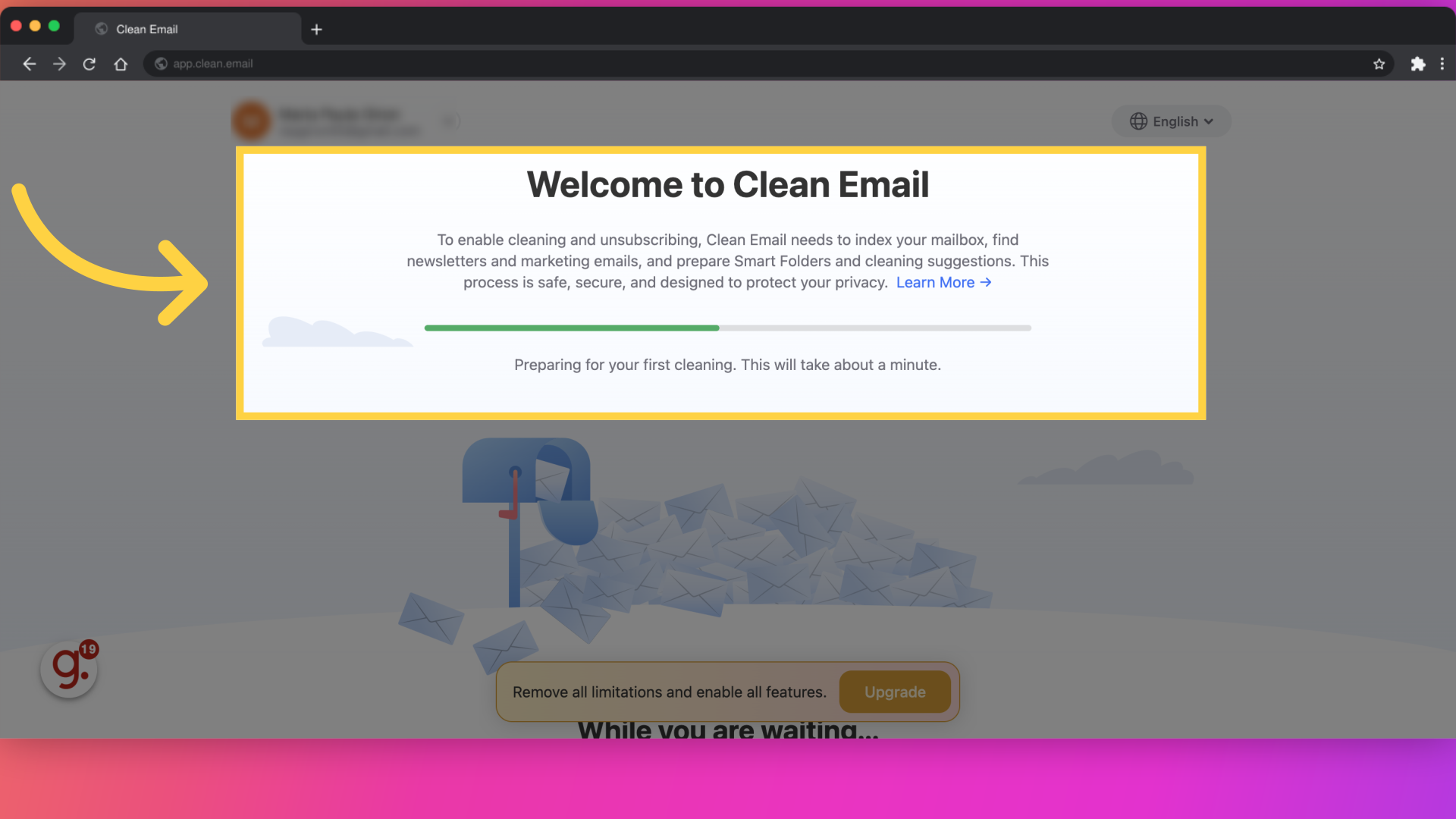Click the English language dropdown

coord(1172,120)
